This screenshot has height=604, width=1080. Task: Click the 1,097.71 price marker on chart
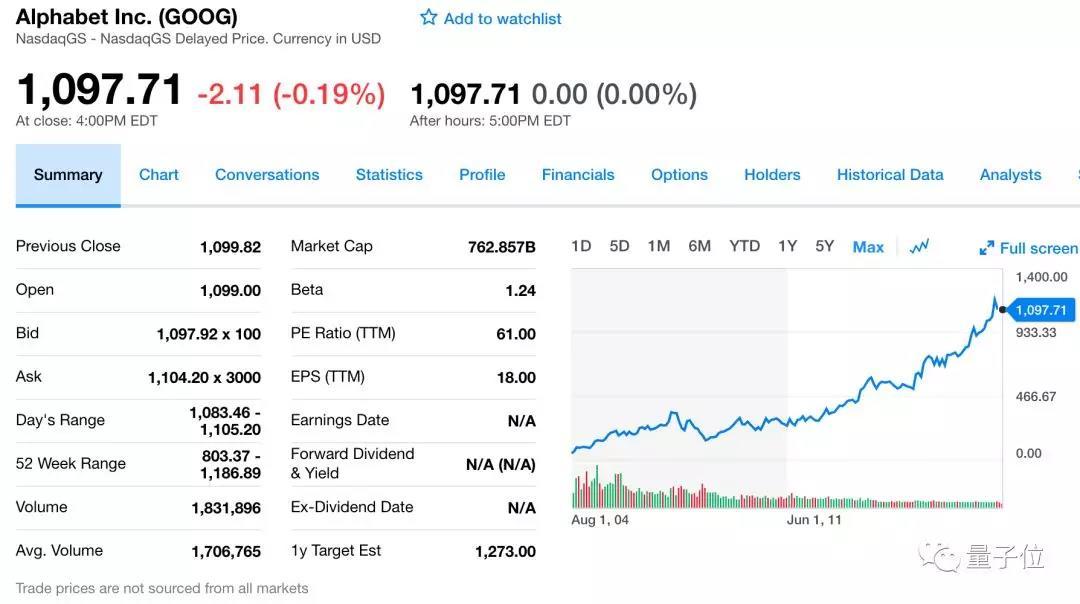[1041, 310]
